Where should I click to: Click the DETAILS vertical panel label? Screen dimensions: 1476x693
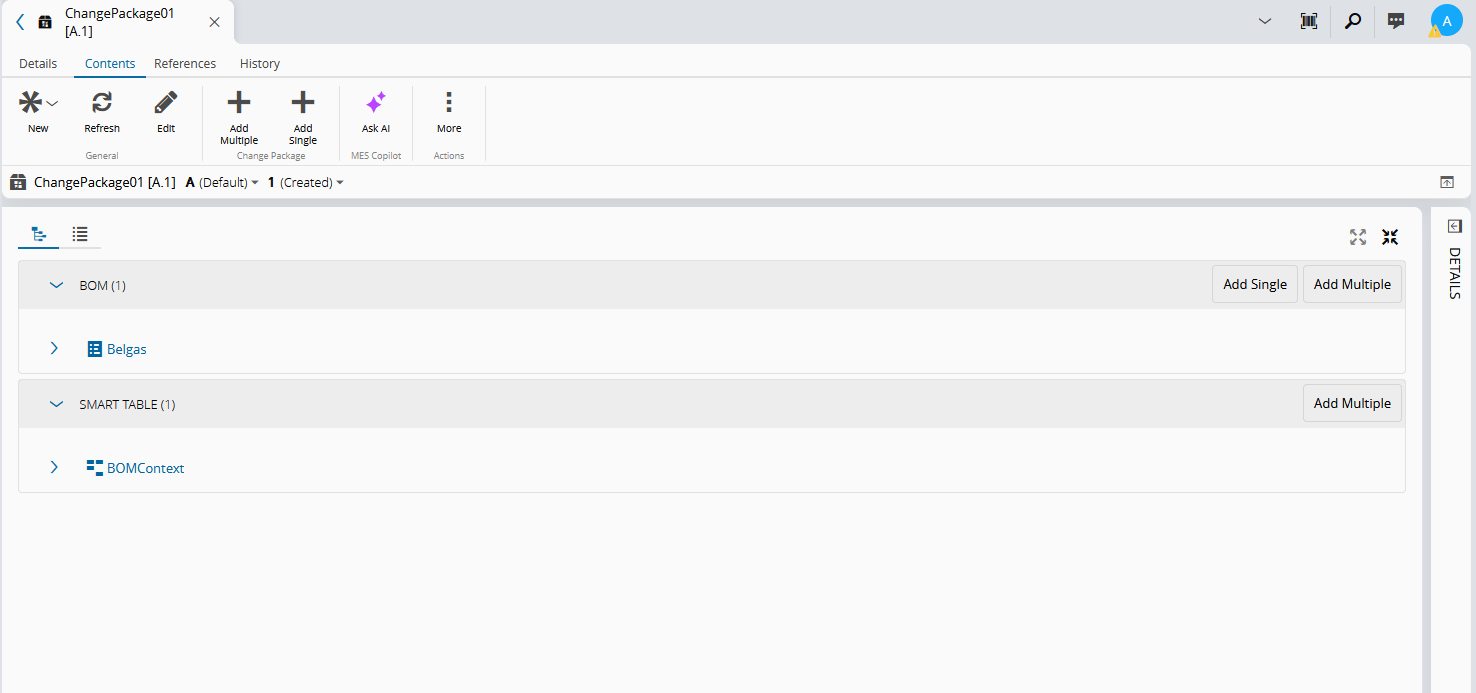(1454, 273)
